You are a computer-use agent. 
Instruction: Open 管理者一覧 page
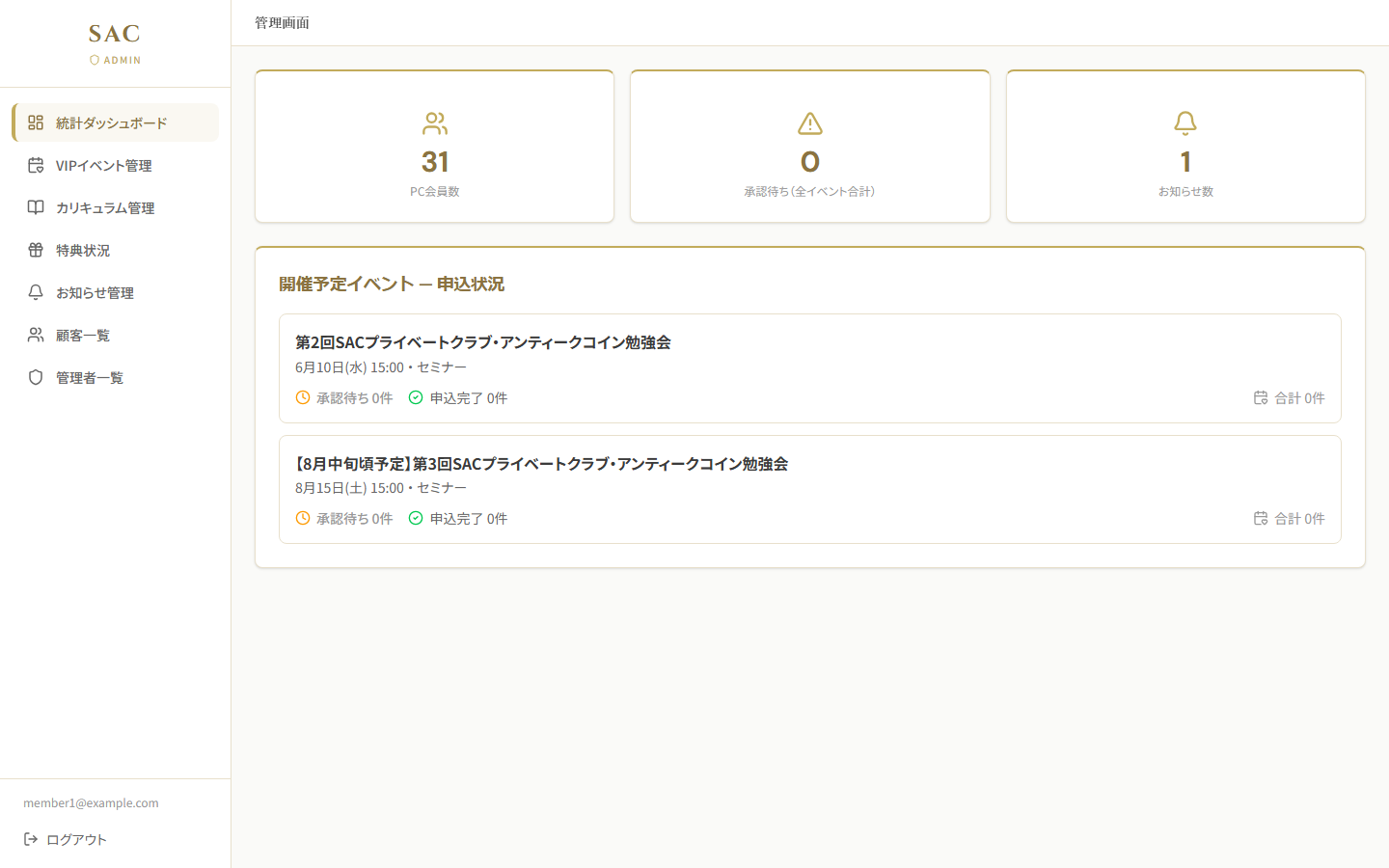pyautogui.click(x=115, y=377)
